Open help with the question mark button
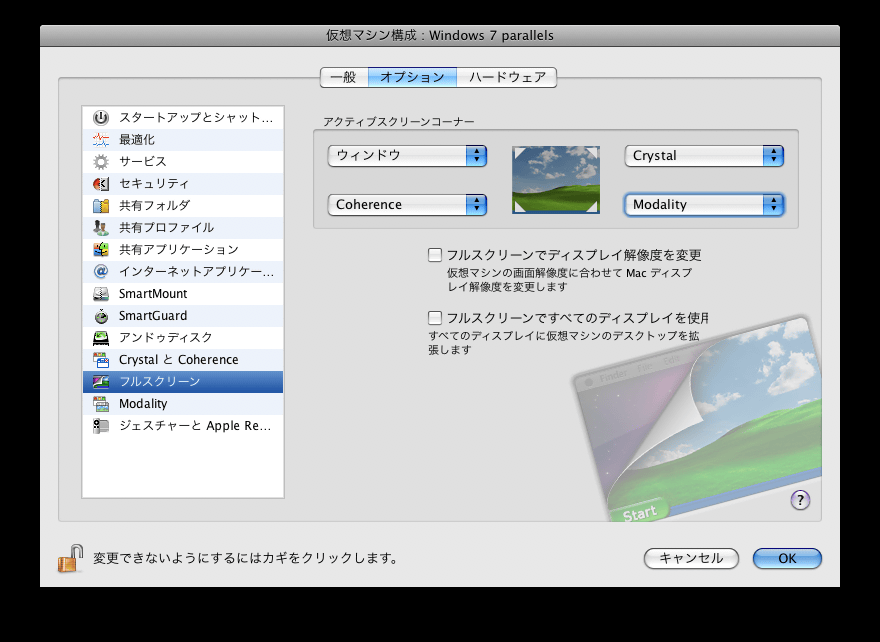 (x=800, y=499)
